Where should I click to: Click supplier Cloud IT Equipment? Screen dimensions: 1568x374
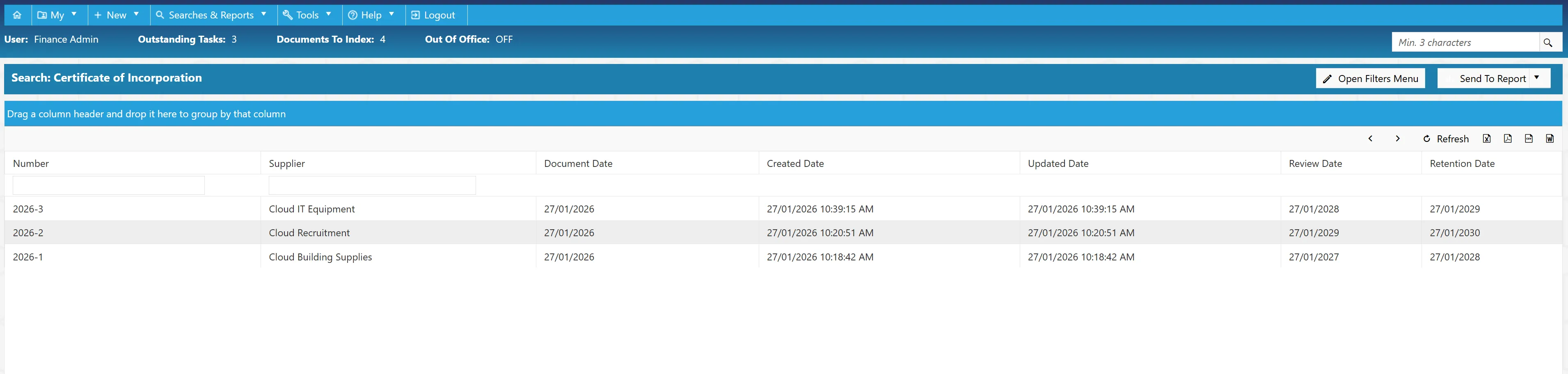click(311, 209)
